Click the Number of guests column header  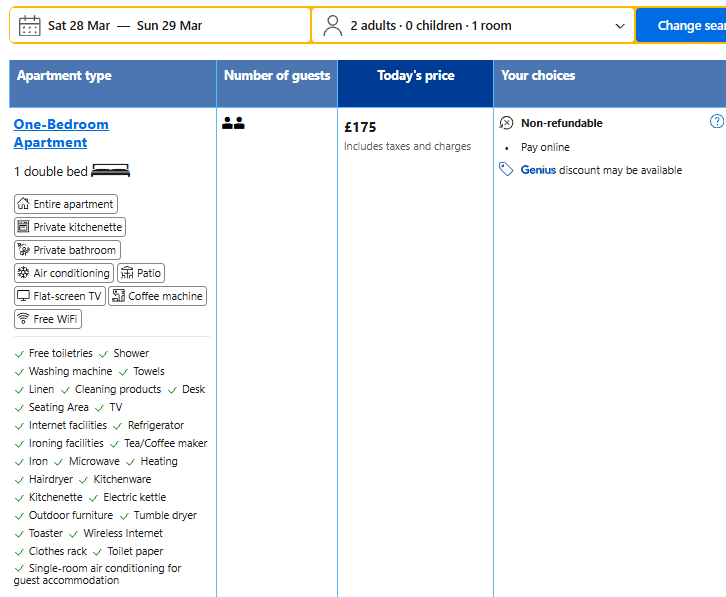277,84
